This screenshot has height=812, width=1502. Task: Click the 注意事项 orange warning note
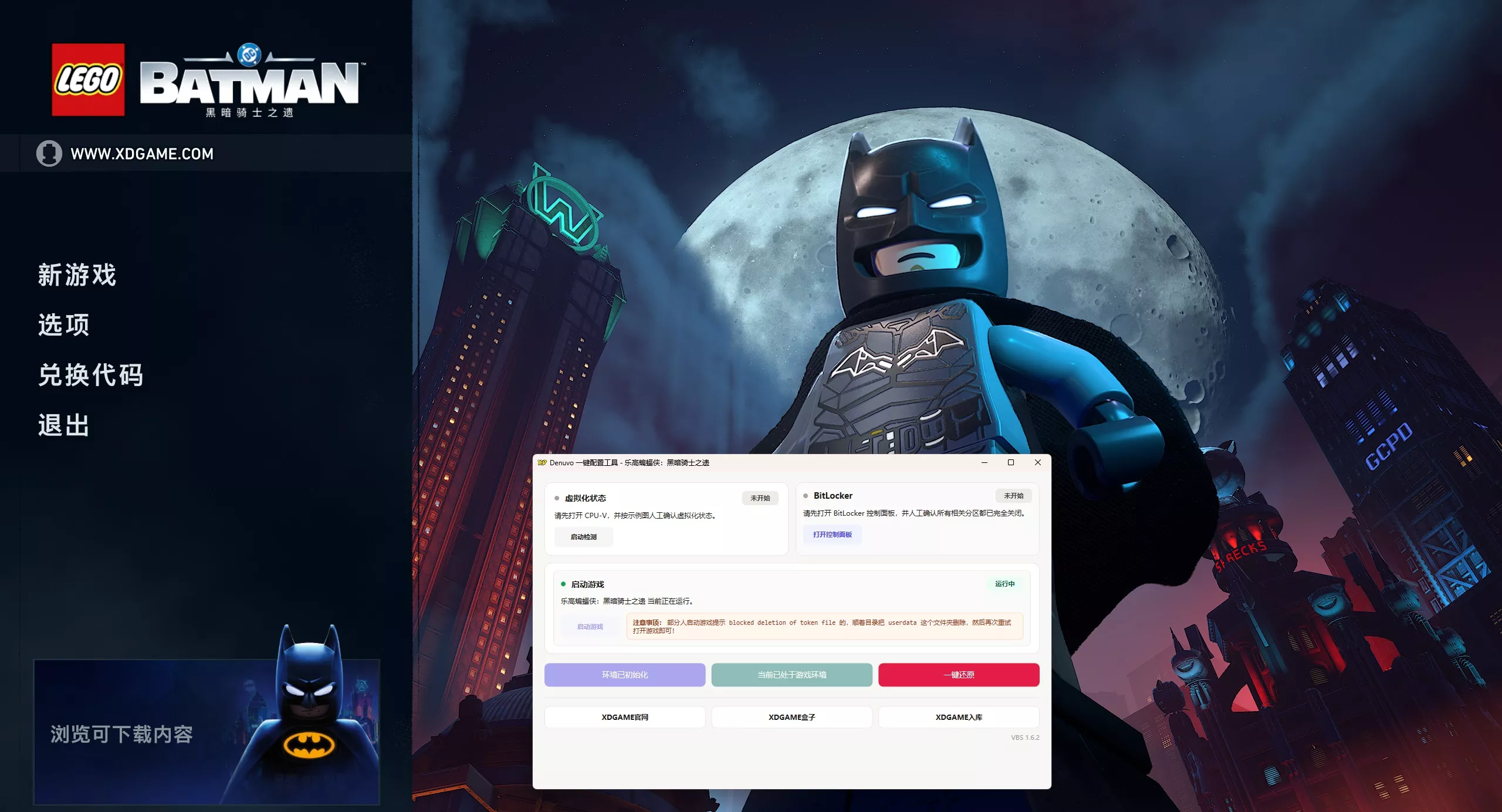coord(824,627)
